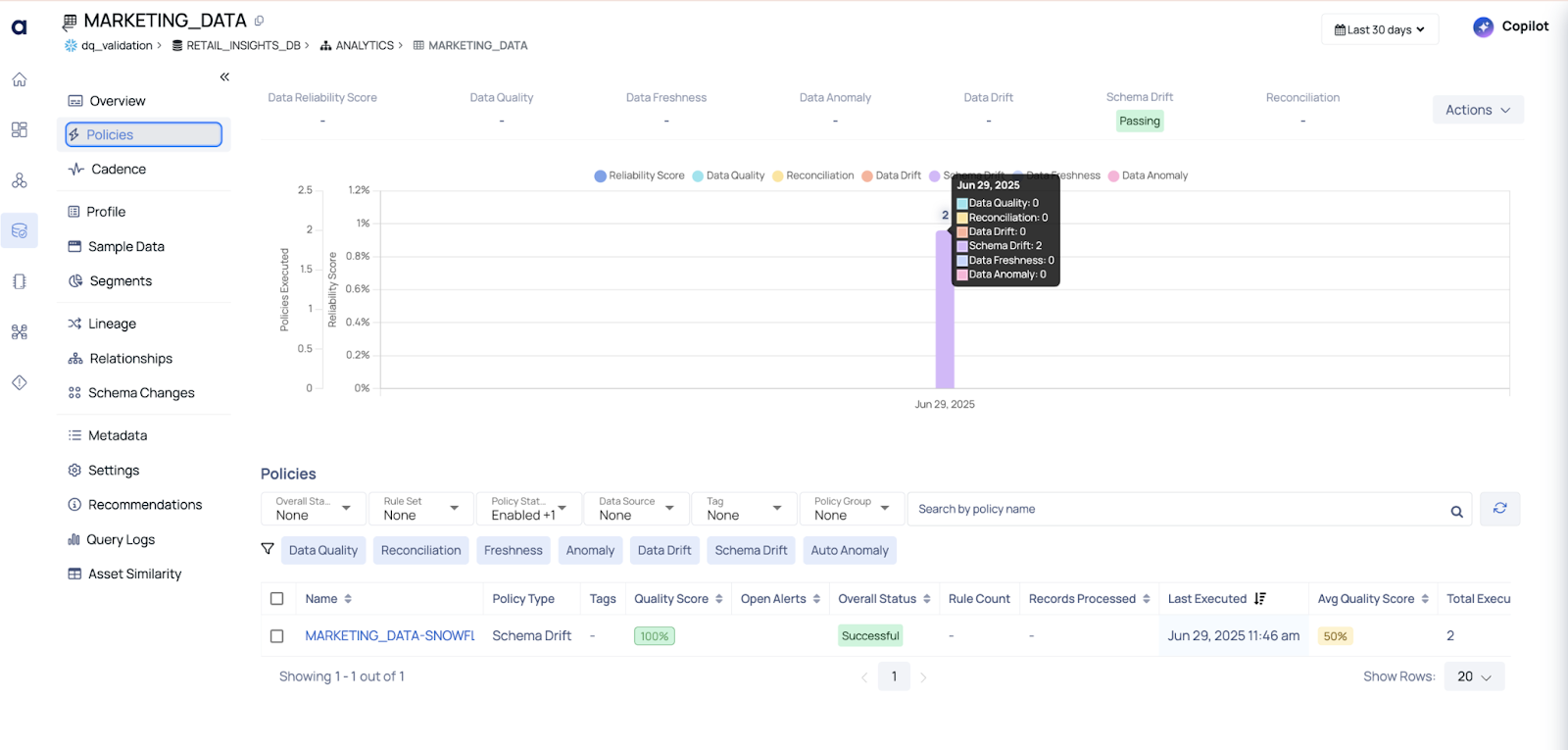The height and width of the screenshot is (750, 1568).
Task: Click the Passing Schema Drift badge
Action: point(1140,121)
